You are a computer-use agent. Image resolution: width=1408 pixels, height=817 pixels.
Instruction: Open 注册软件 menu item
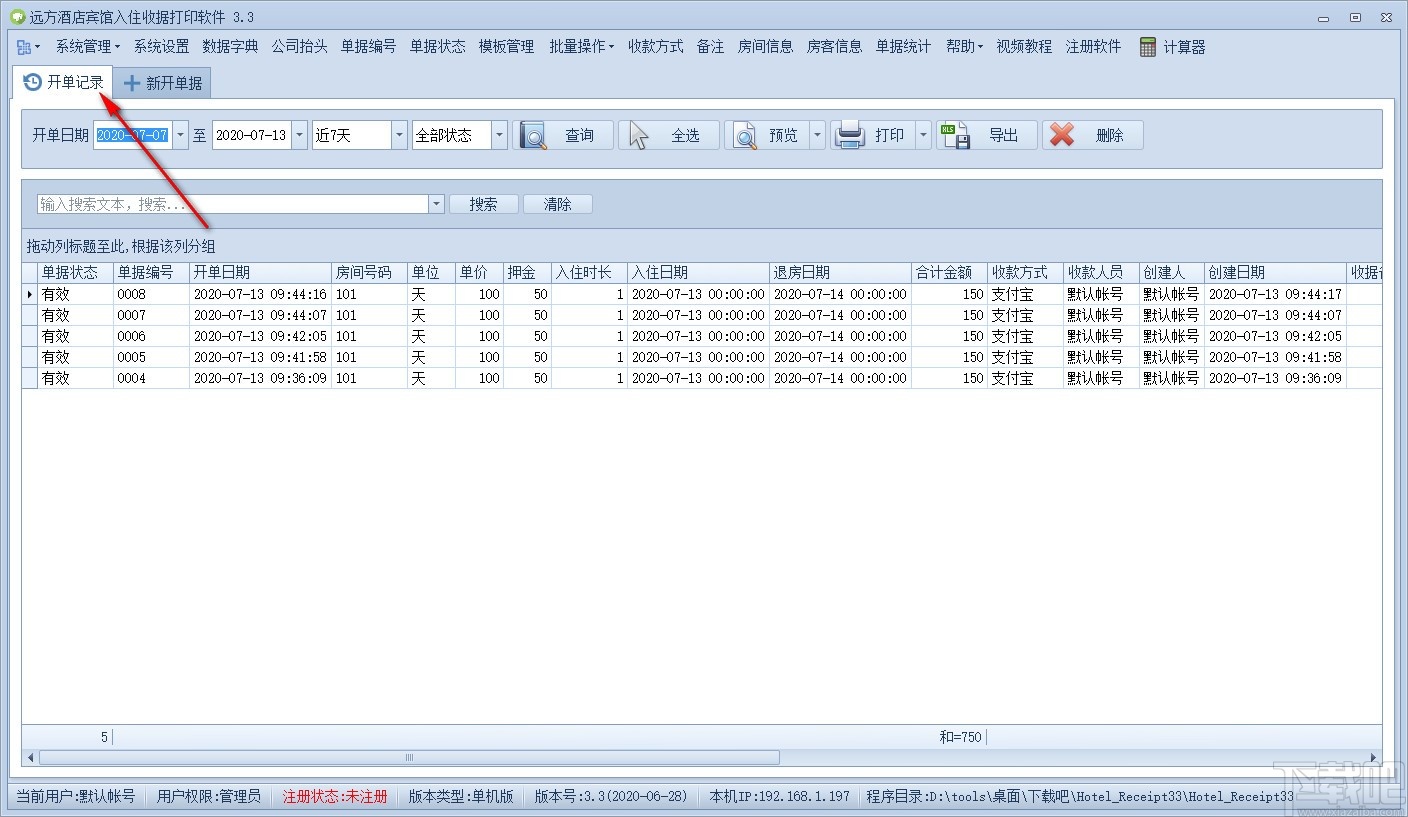[x=1093, y=47]
